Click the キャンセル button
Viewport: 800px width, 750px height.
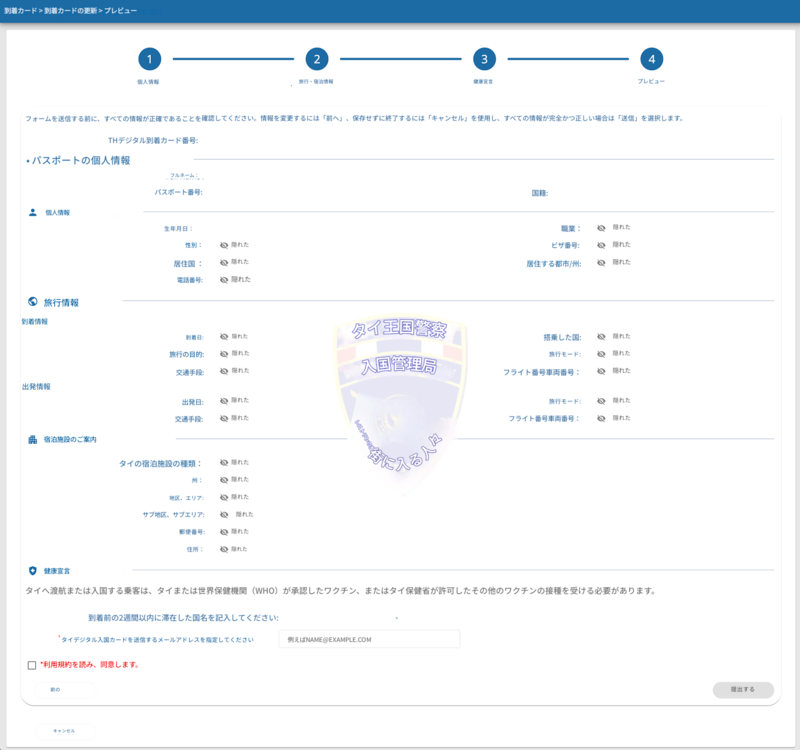(65, 731)
